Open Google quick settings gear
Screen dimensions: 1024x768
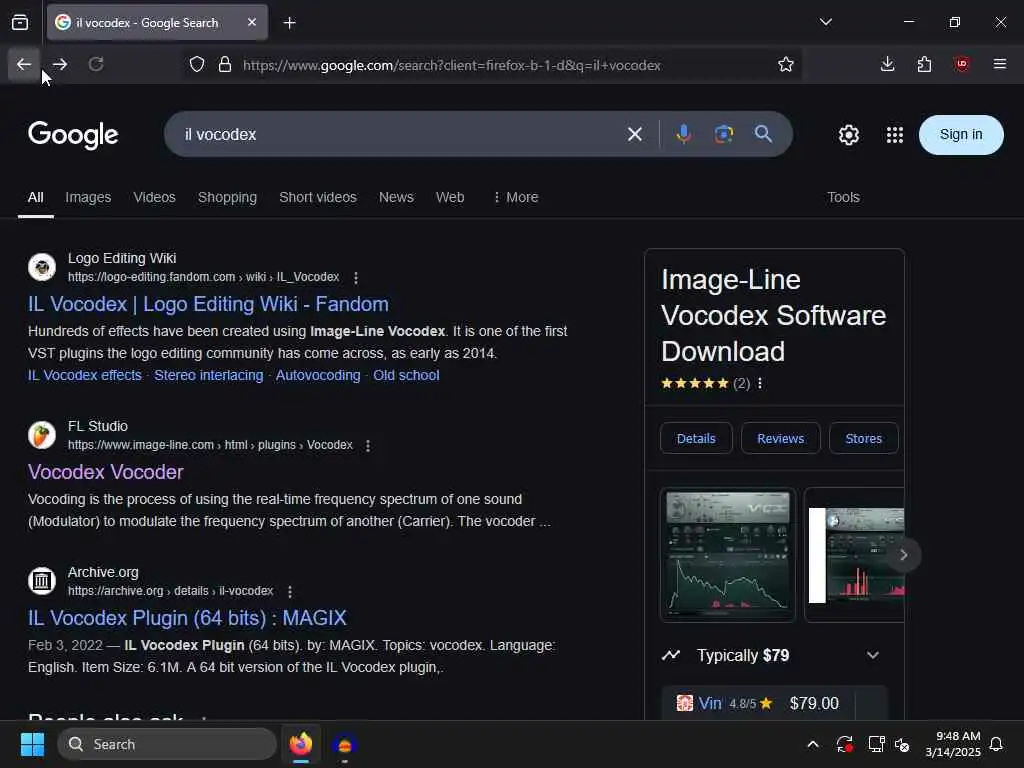click(x=849, y=135)
